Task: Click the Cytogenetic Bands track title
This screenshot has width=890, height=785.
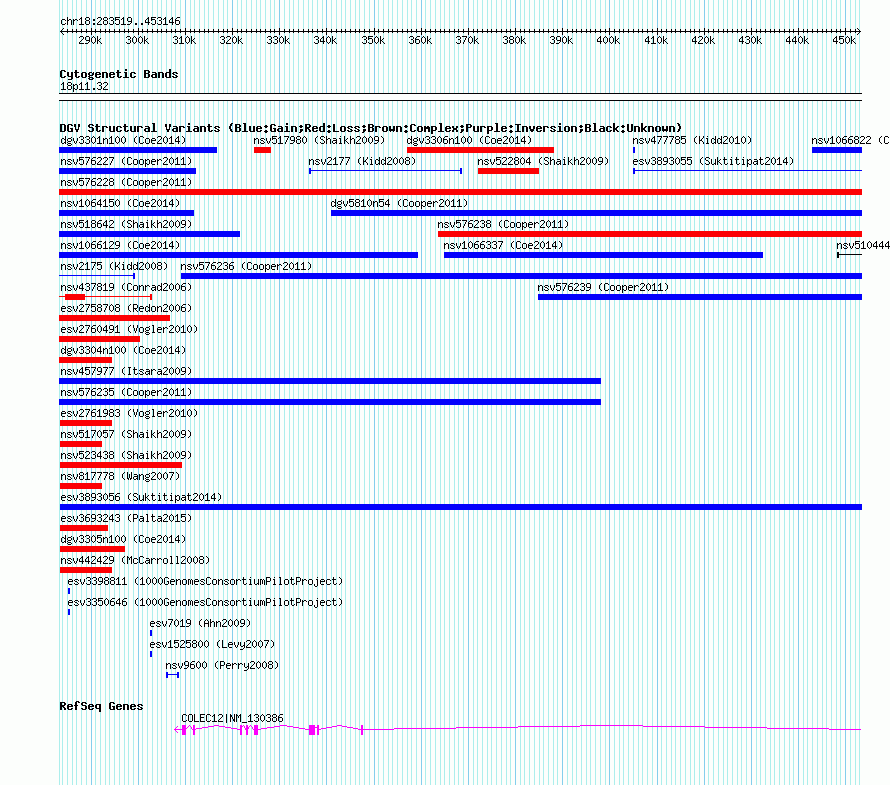Action: point(119,74)
